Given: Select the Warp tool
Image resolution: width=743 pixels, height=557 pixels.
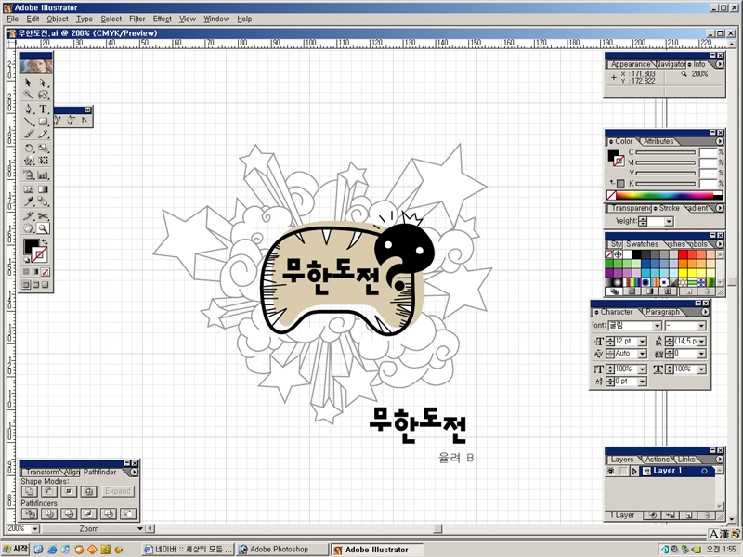Looking at the screenshot, I should (28, 160).
